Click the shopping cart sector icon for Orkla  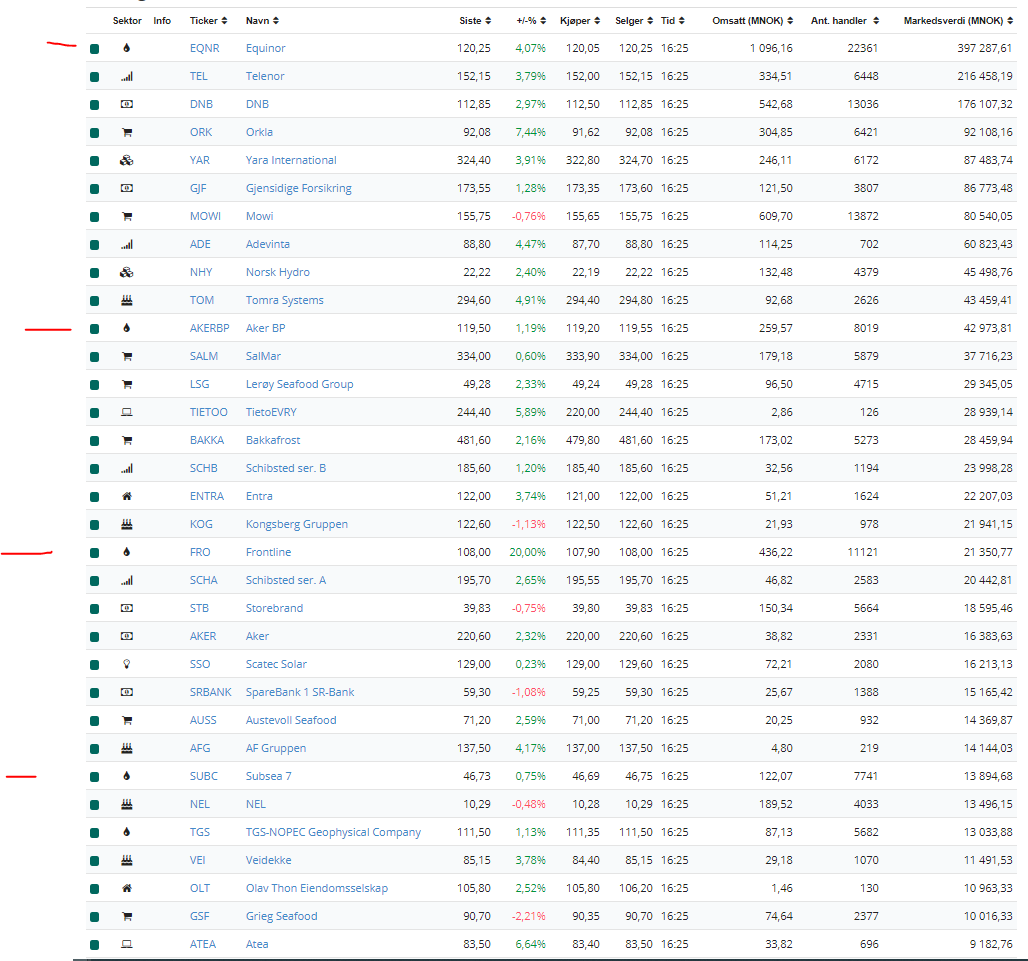tap(127, 132)
